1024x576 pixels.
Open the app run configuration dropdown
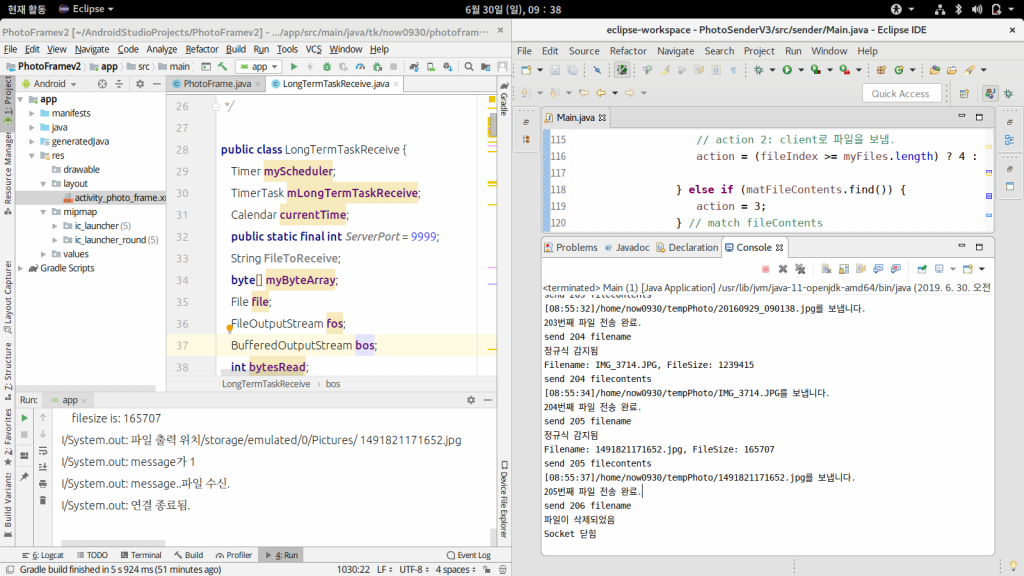259,66
